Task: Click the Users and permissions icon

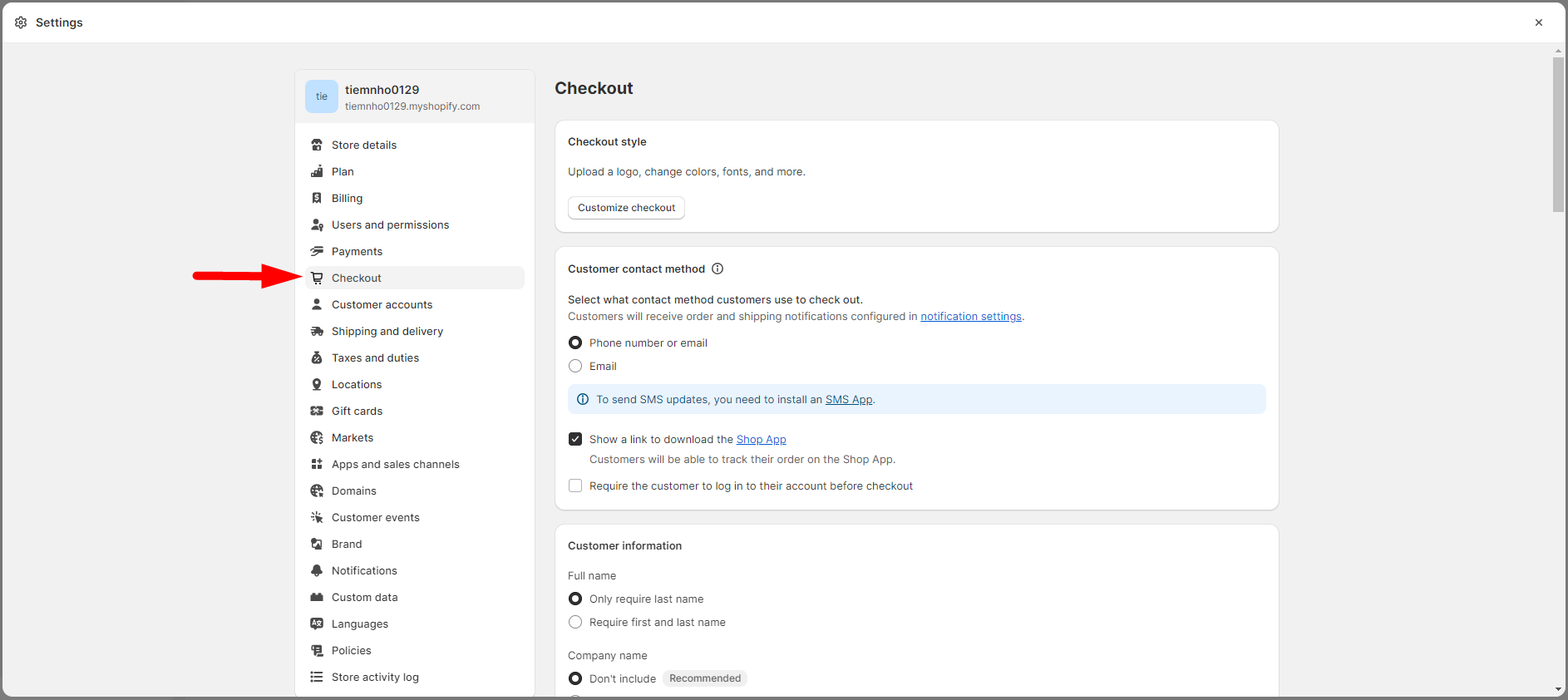Action: (x=317, y=224)
